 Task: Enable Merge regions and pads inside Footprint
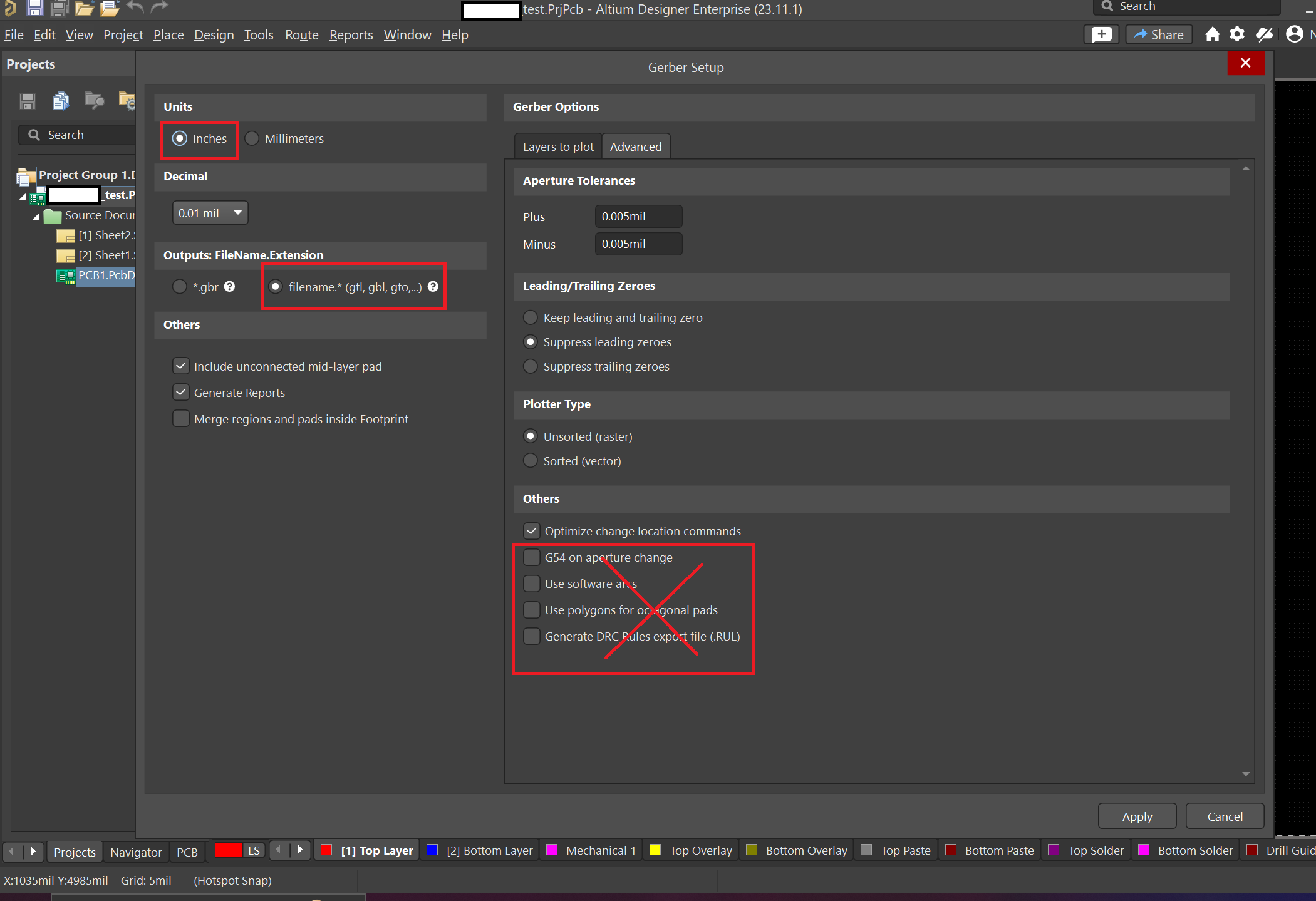pos(181,419)
